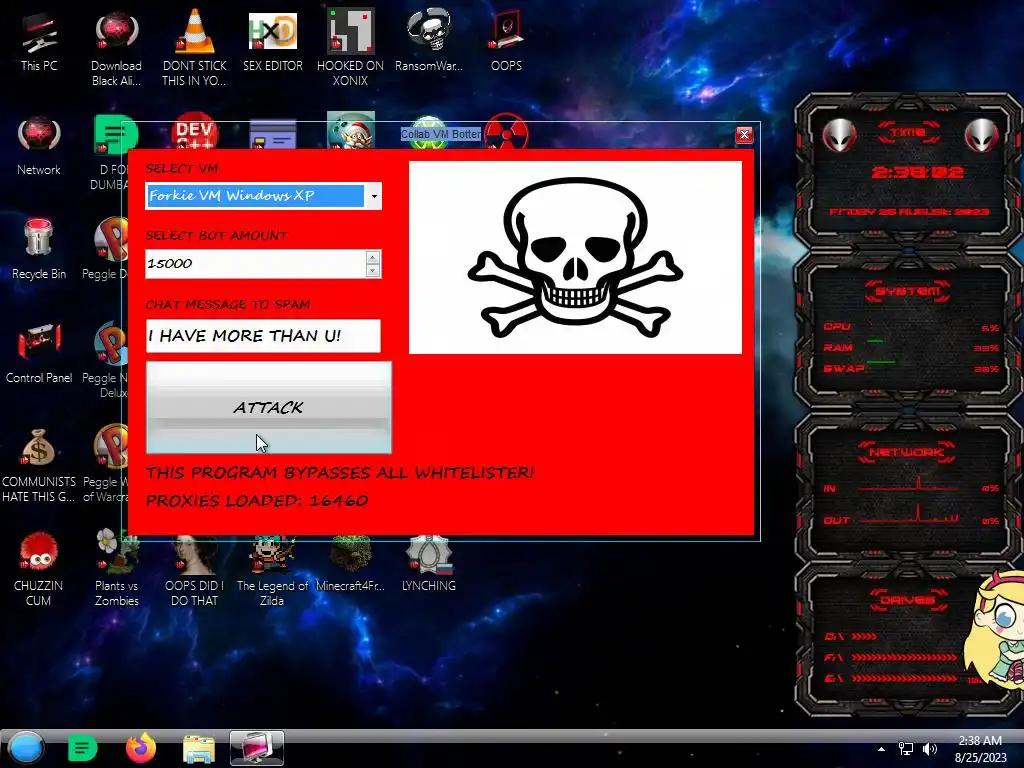Show hidden tray icons arrow
This screenshot has height=768, width=1024.
tap(881, 749)
